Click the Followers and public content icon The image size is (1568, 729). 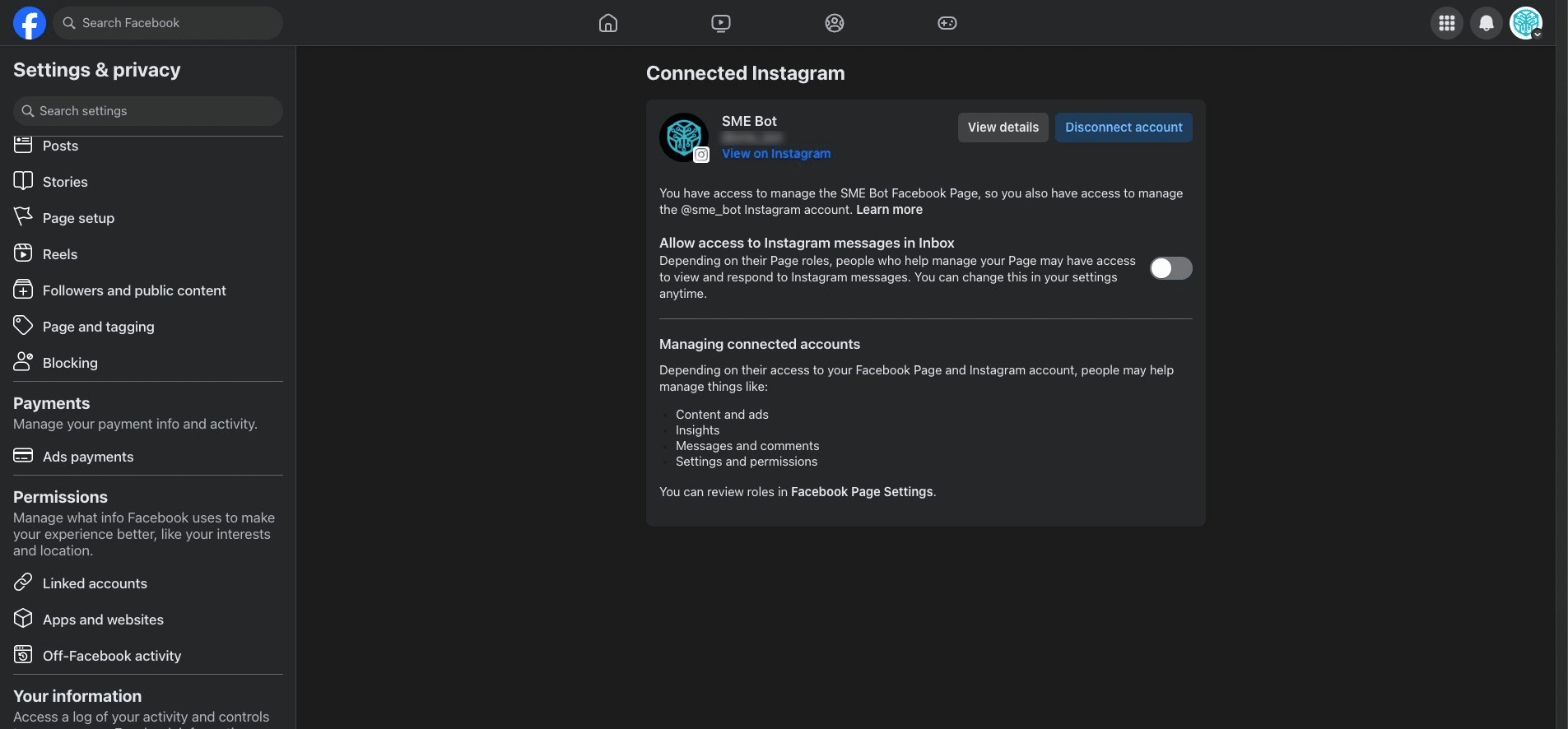click(23, 290)
